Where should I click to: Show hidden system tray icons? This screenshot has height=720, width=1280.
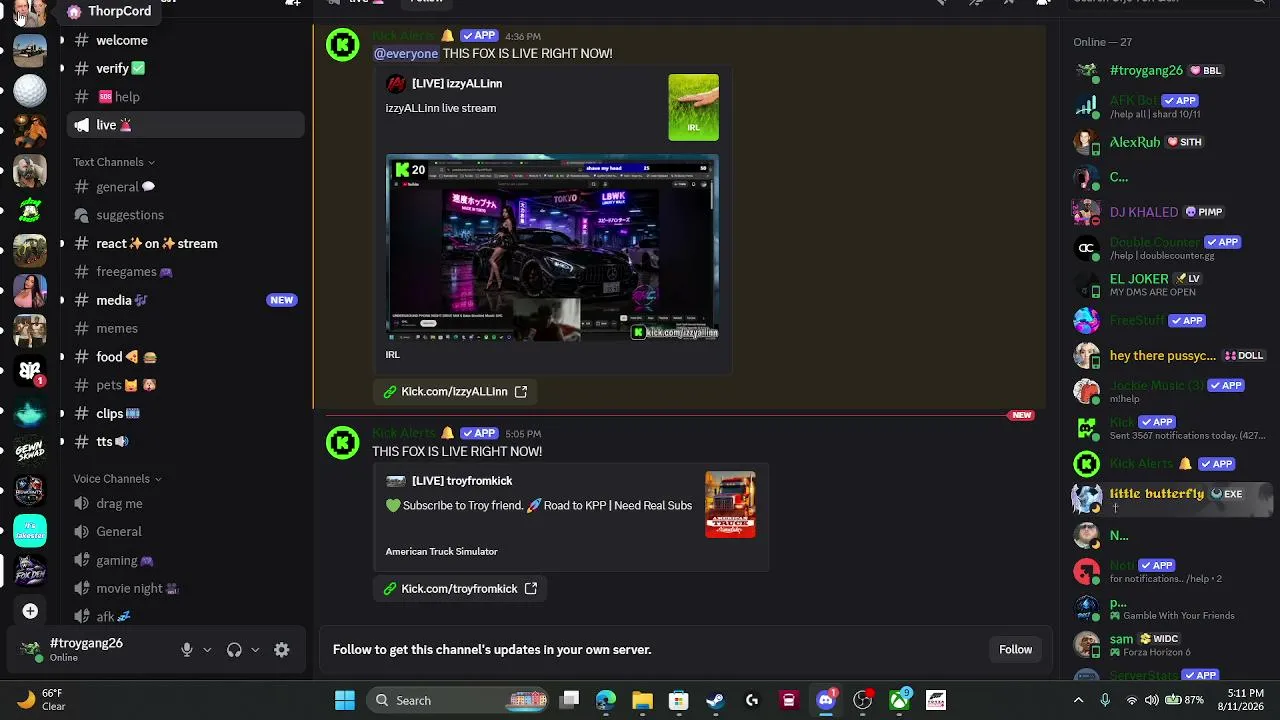coord(1078,700)
